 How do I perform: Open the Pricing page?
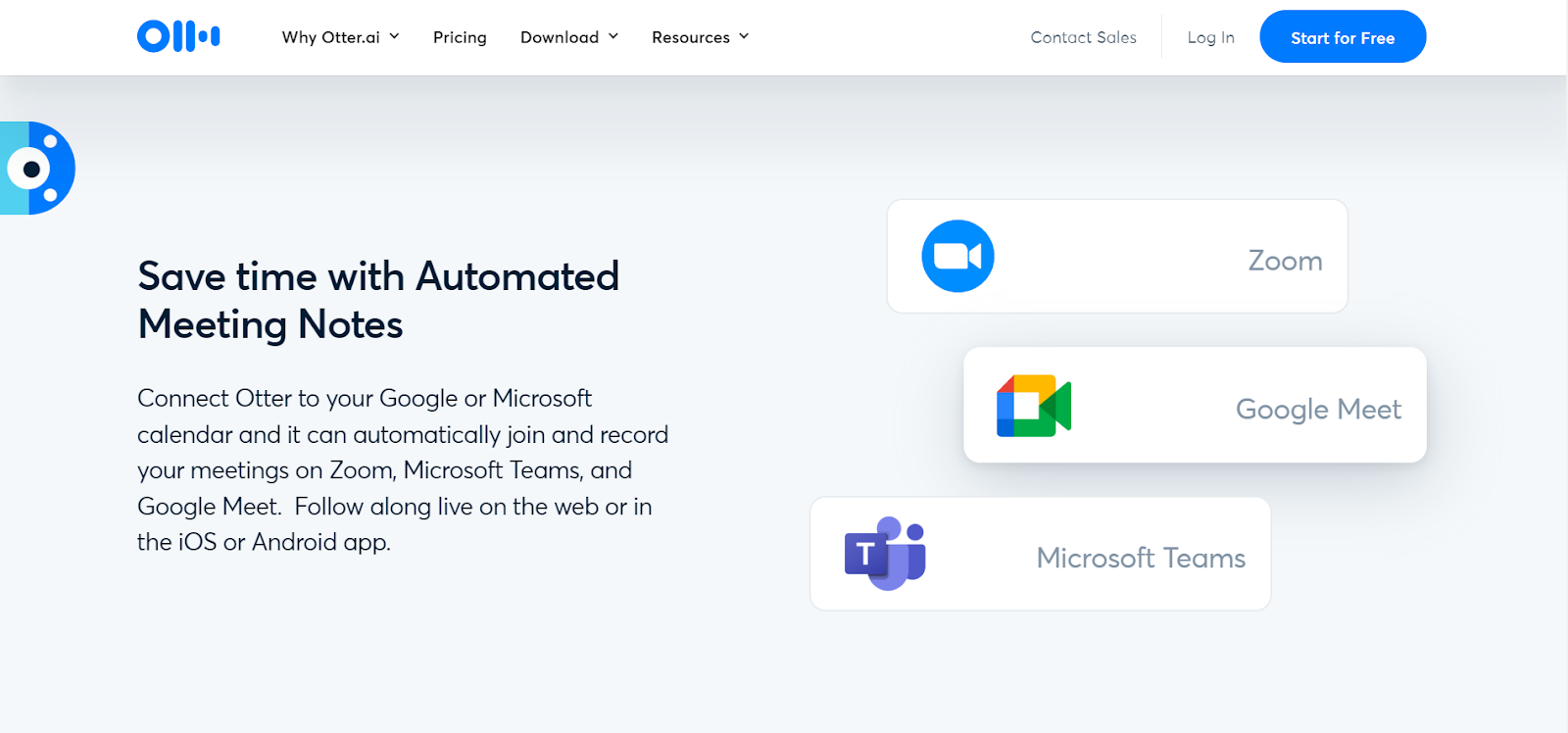click(x=460, y=37)
